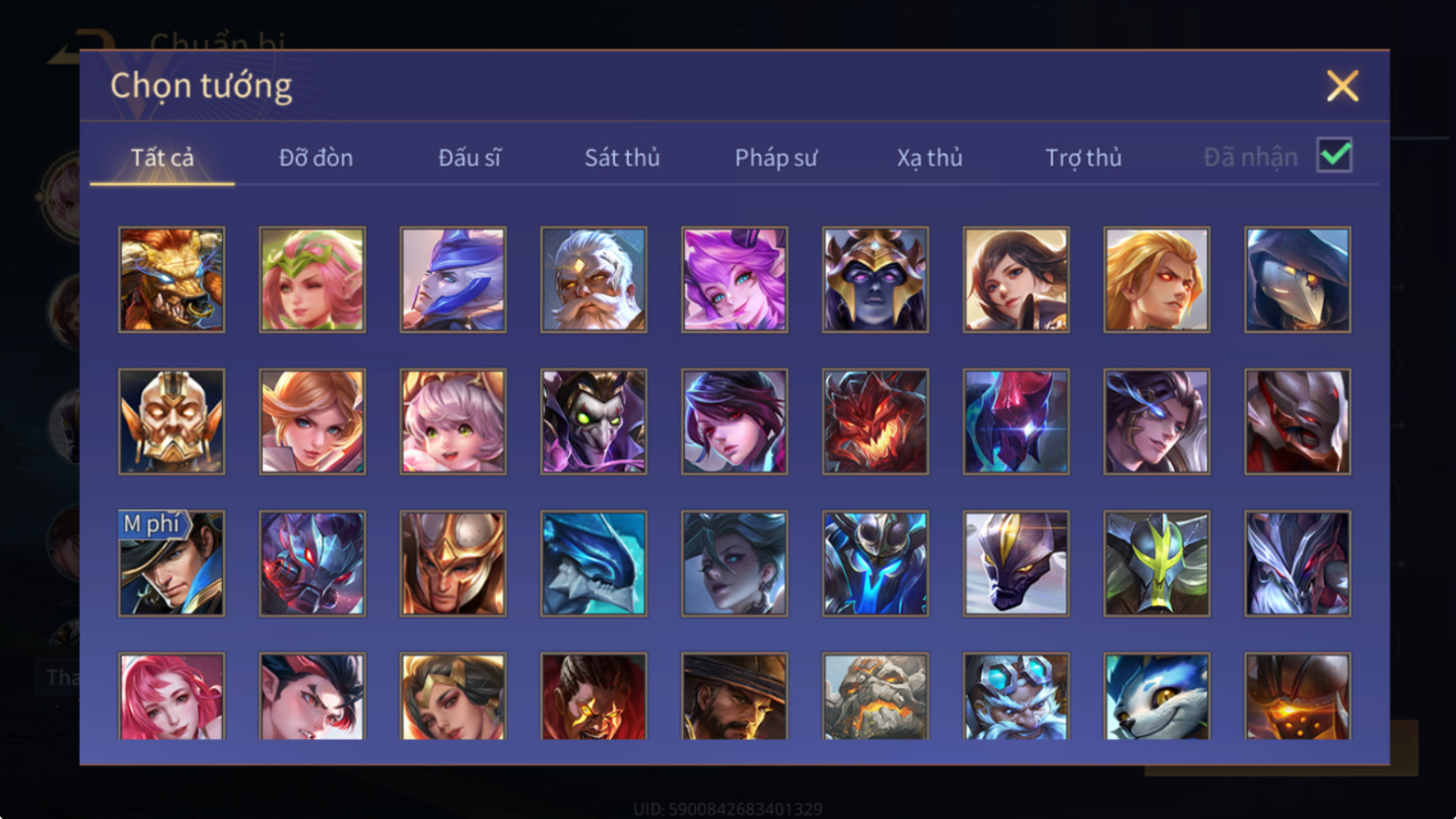The image size is (1456, 819).
Task: Select the hero tagged M phí
Action: click(x=172, y=564)
